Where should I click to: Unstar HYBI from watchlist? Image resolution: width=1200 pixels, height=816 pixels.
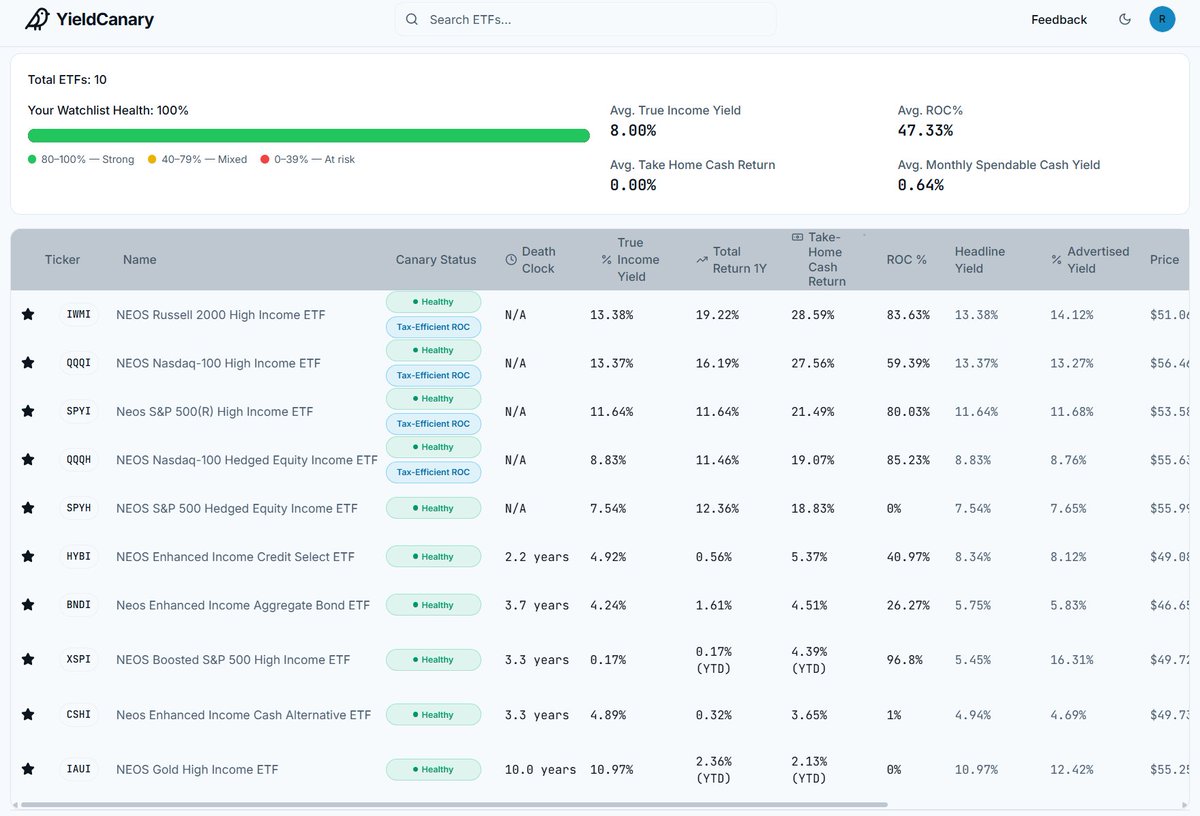[28, 556]
